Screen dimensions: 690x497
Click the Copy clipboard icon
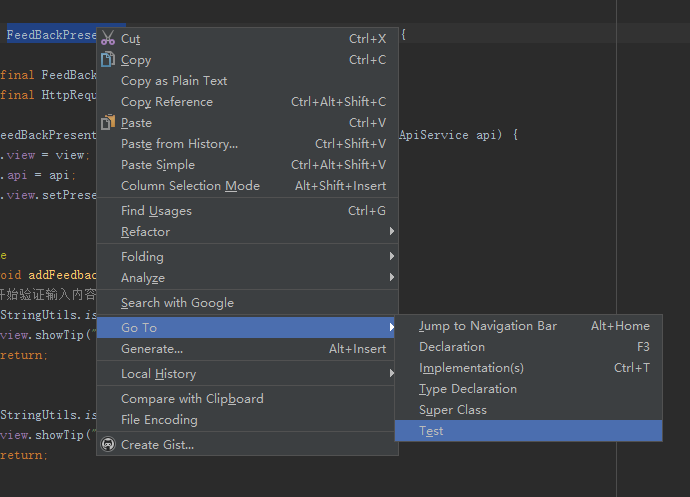point(108,59)
